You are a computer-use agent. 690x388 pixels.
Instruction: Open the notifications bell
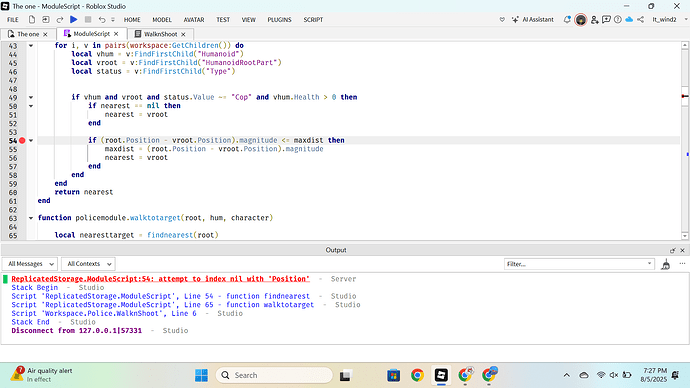567,20
